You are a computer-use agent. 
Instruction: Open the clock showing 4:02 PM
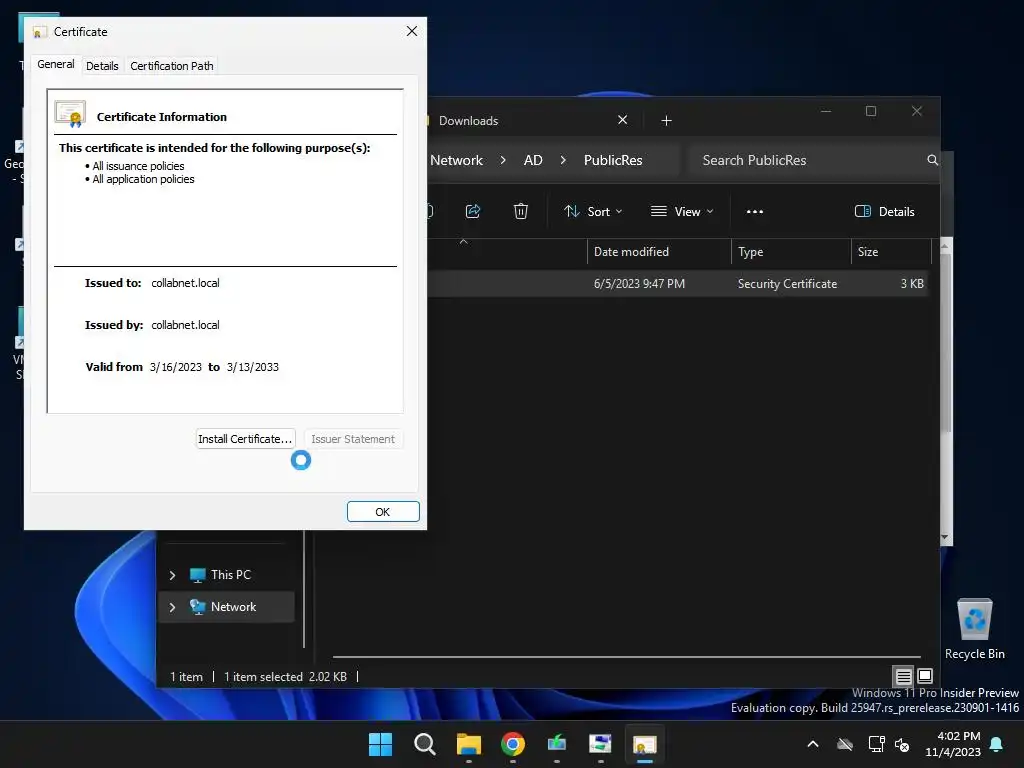953,744
